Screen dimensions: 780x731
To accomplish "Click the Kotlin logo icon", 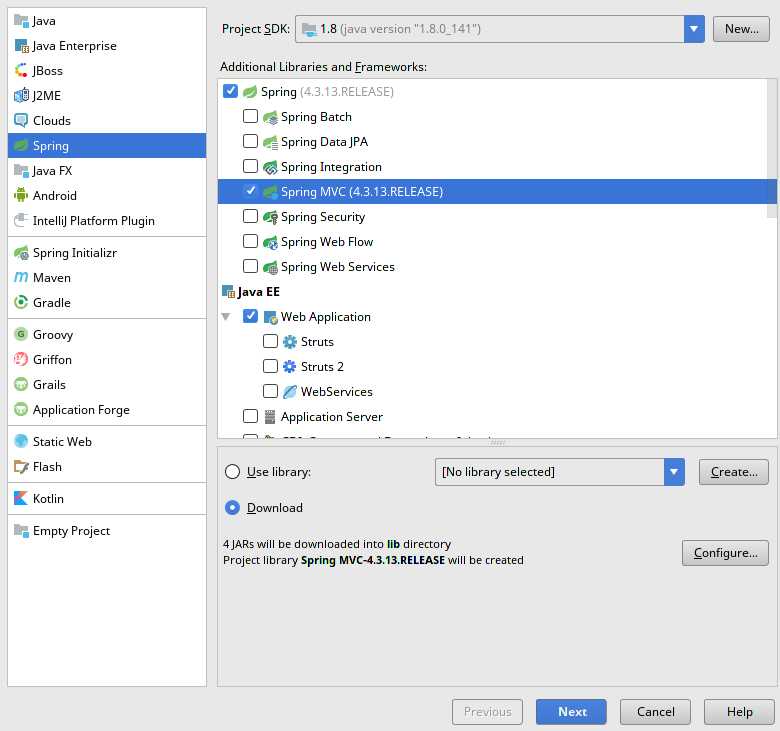I will click(21, 499).
